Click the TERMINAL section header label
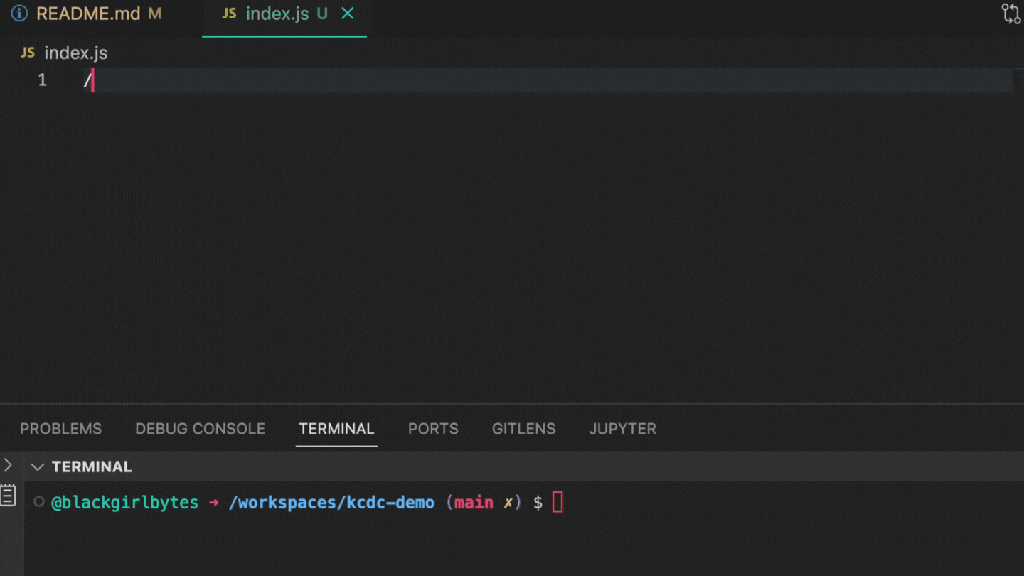Viewport: 1024px width, 576px height. click(92, 467)
